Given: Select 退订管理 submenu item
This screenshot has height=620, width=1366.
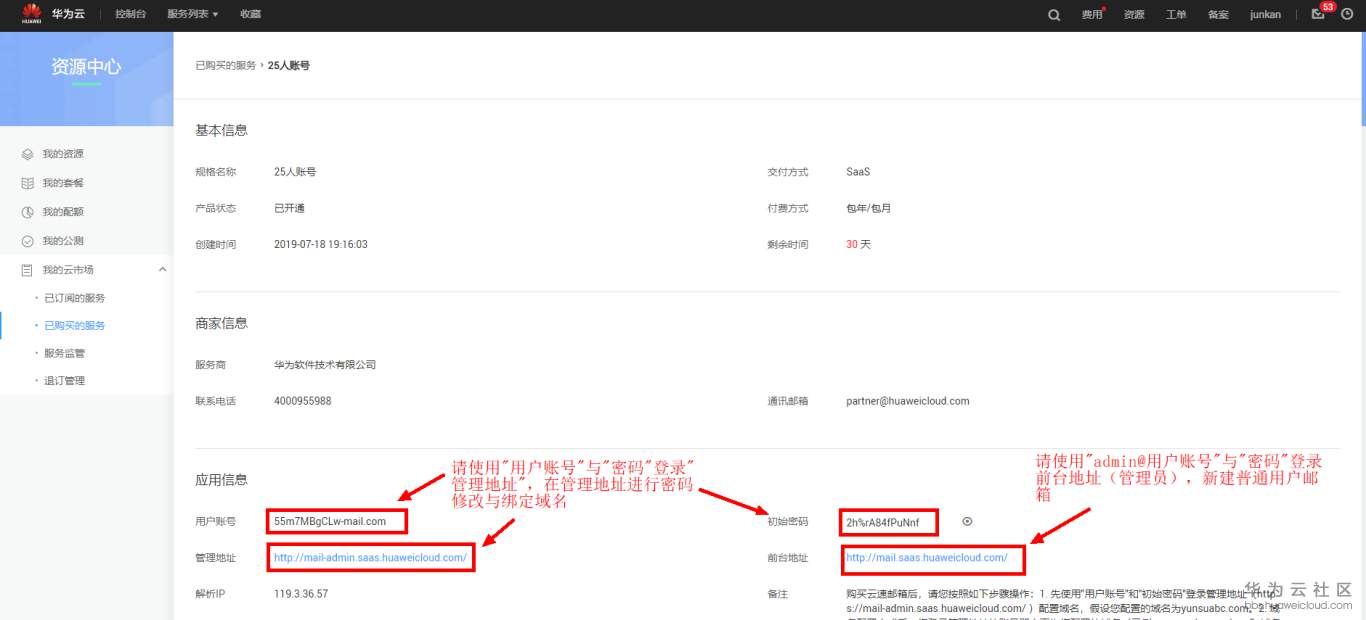Looking at the screenshot, I should [64, 381].
